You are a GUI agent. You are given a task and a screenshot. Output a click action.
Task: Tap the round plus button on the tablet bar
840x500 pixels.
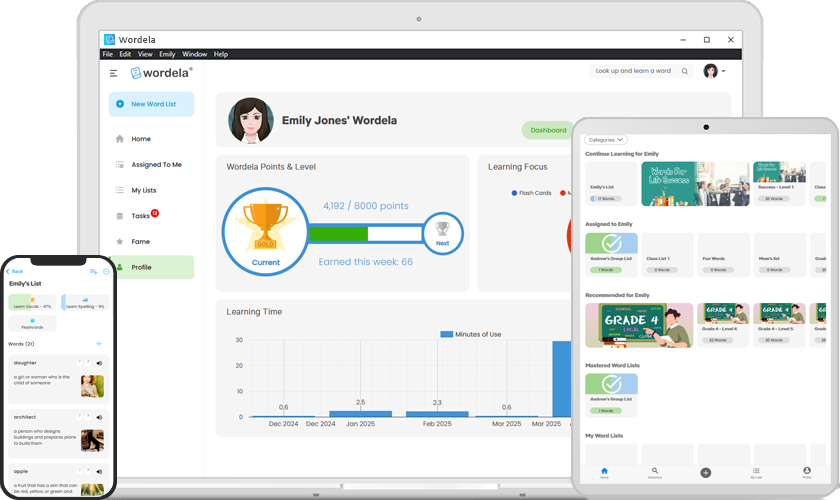click(x=706, y=473)
